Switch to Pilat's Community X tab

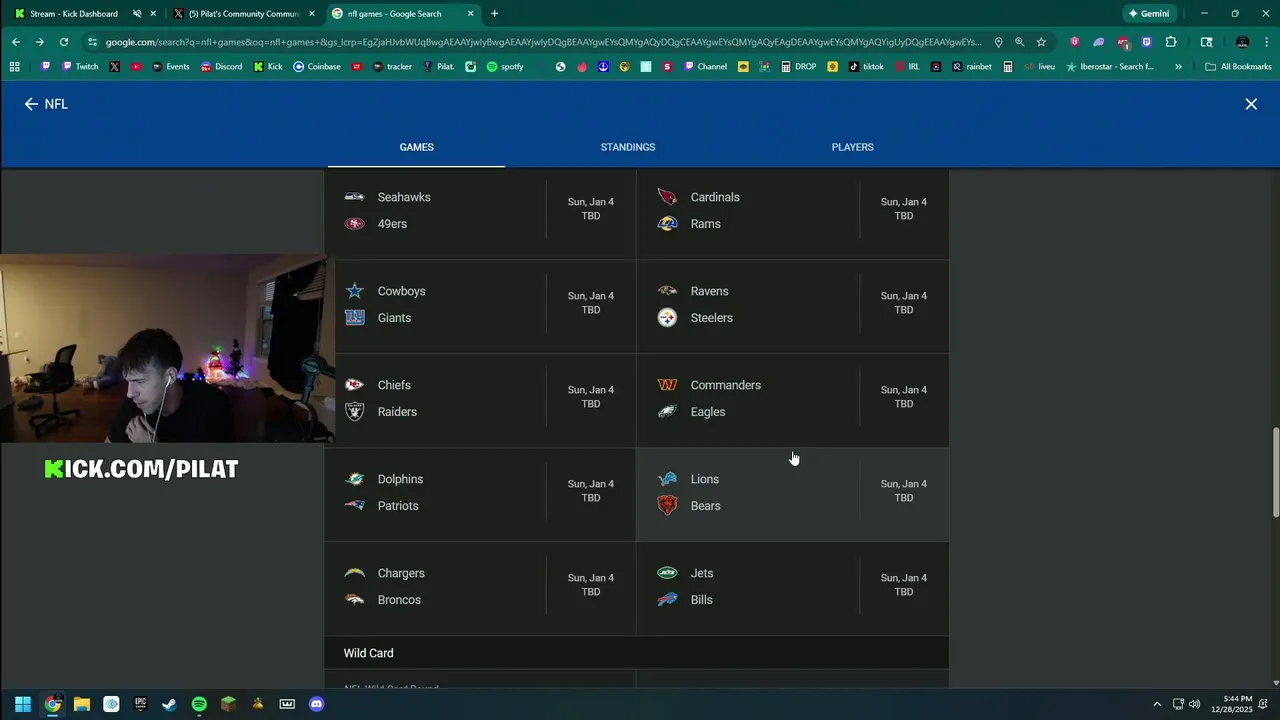(x=244, y=14)
